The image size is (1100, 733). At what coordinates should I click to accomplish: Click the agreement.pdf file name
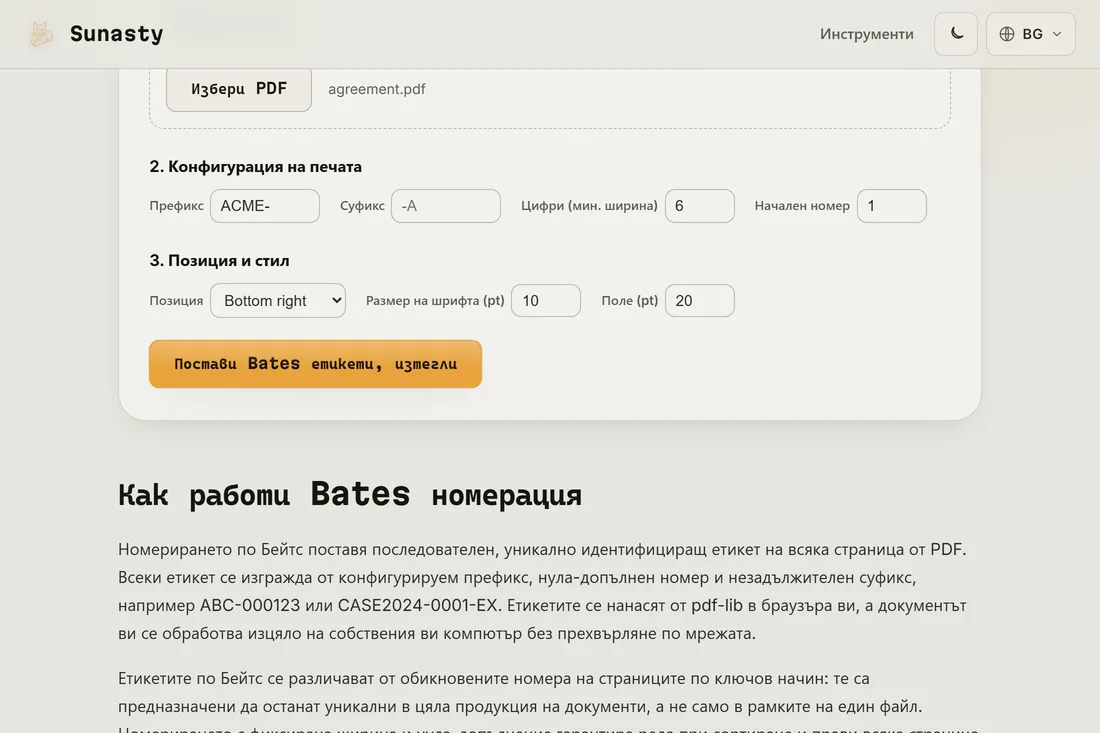(377, 89)
